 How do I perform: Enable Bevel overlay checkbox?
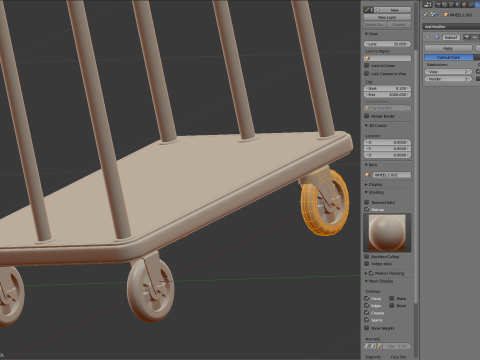392,305
